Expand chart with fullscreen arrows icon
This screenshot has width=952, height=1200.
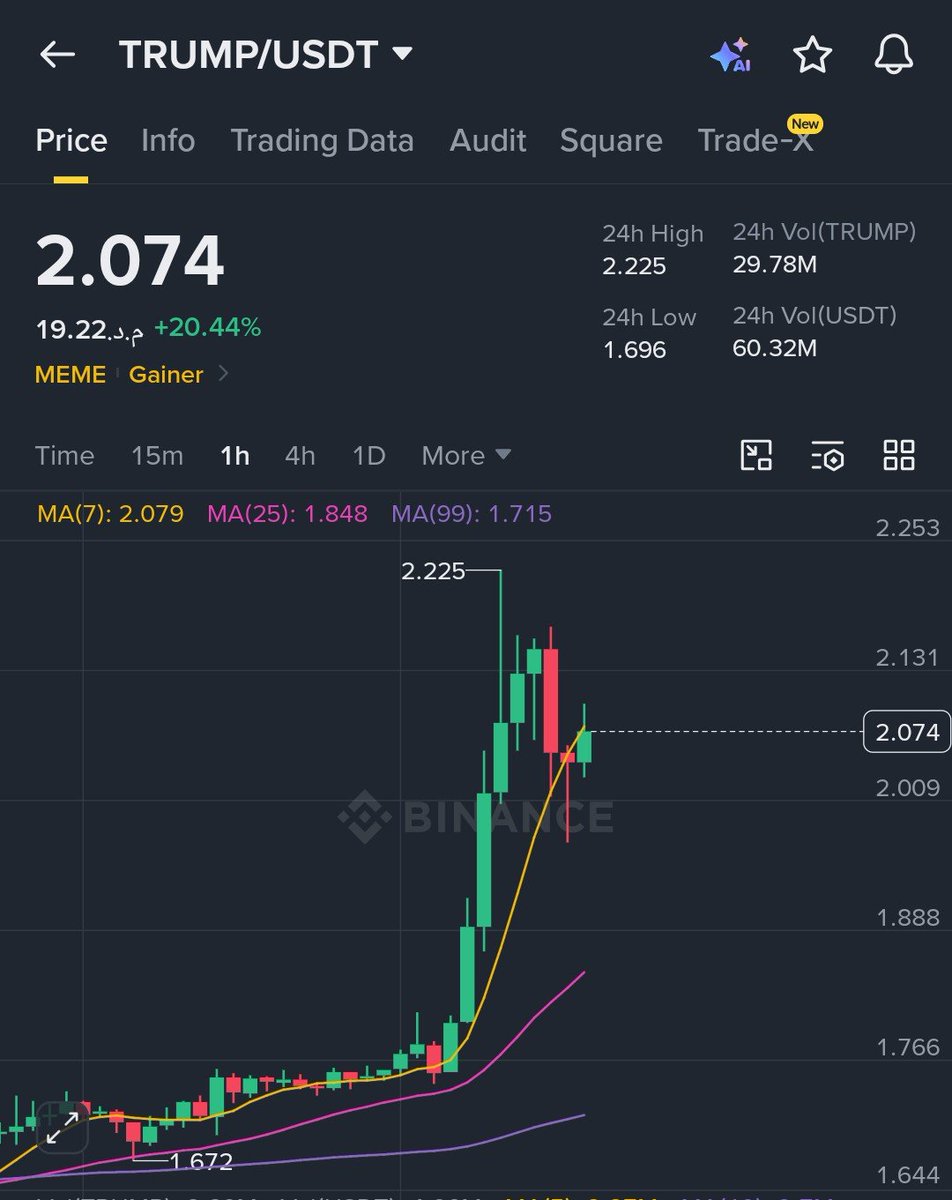[62, 1127]
